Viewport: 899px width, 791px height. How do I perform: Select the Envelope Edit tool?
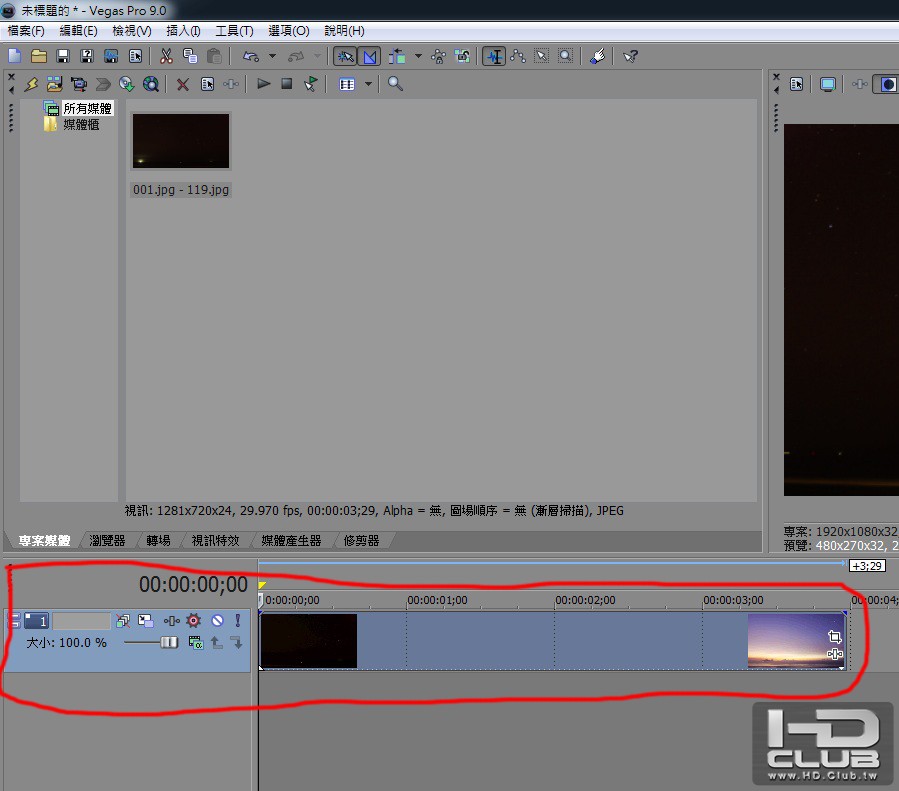pos(518,56)
